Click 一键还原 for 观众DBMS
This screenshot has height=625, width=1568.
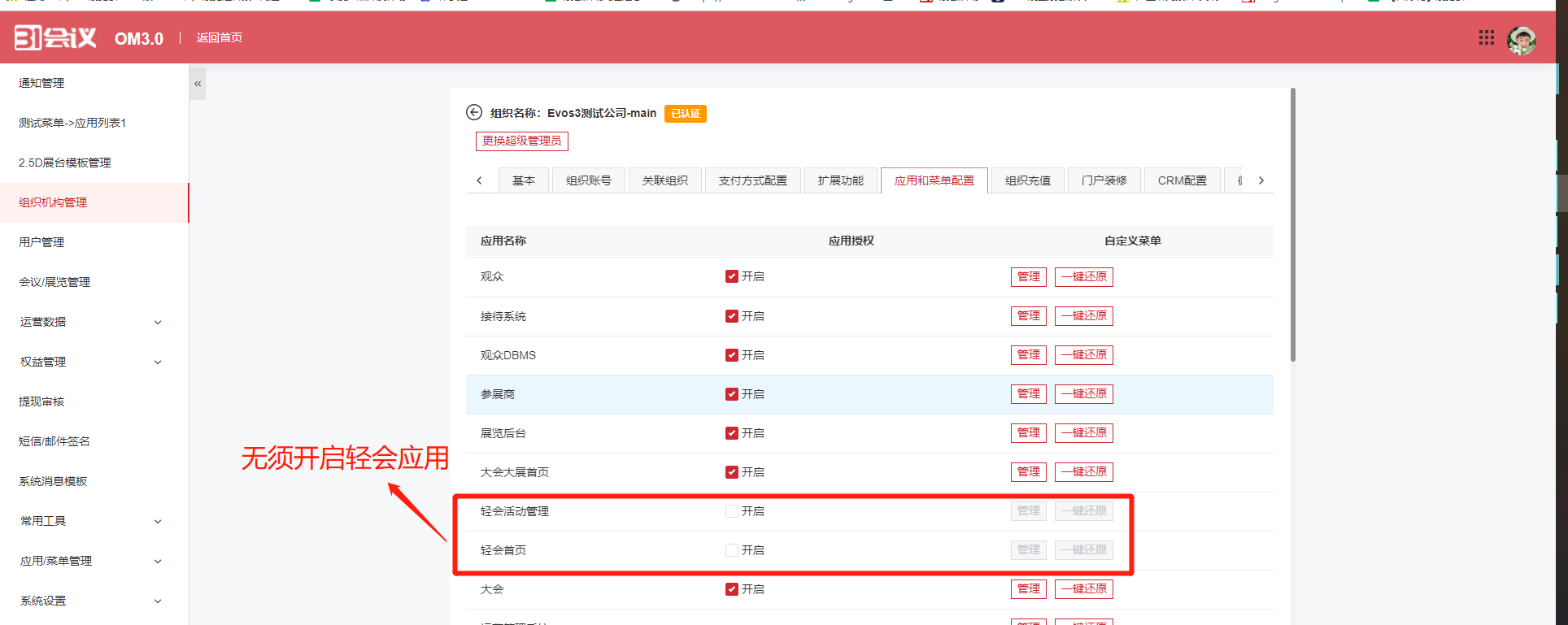click(x=1084, y=354)
